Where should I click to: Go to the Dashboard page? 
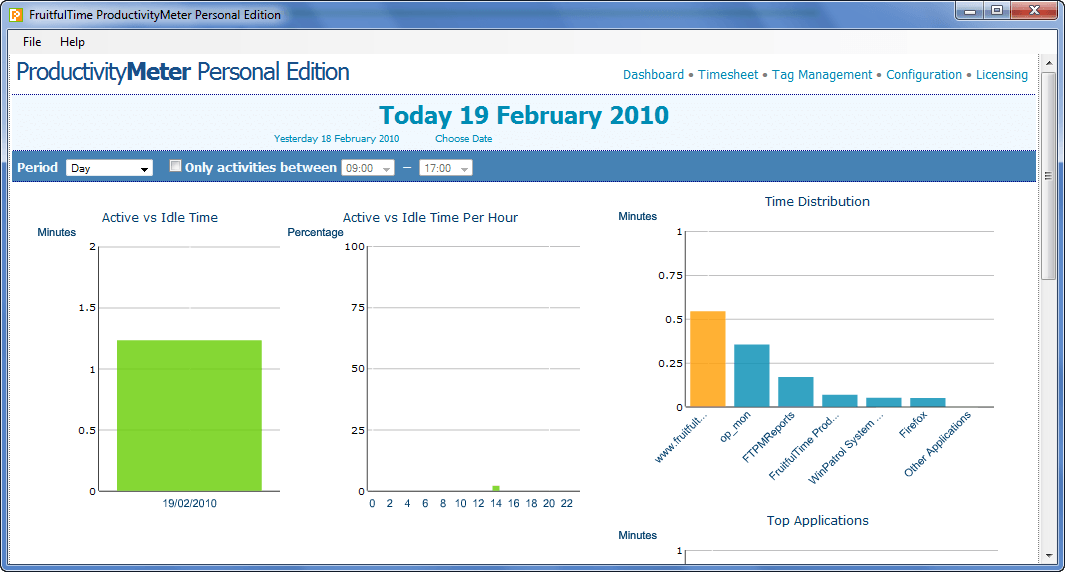(653, 75)
